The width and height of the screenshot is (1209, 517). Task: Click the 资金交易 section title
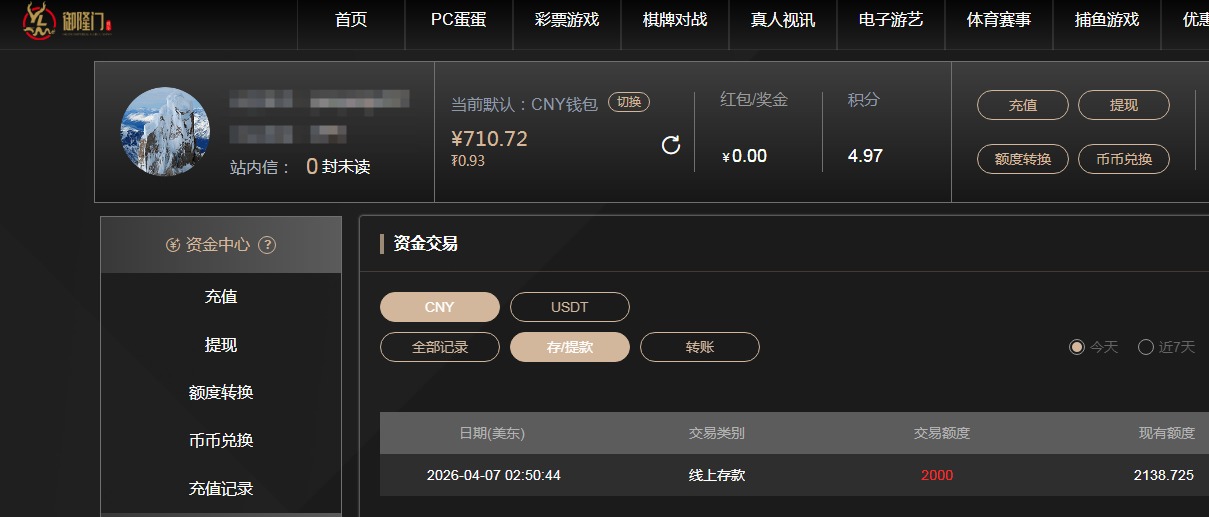pyautogui.click(x=426, y=243)
